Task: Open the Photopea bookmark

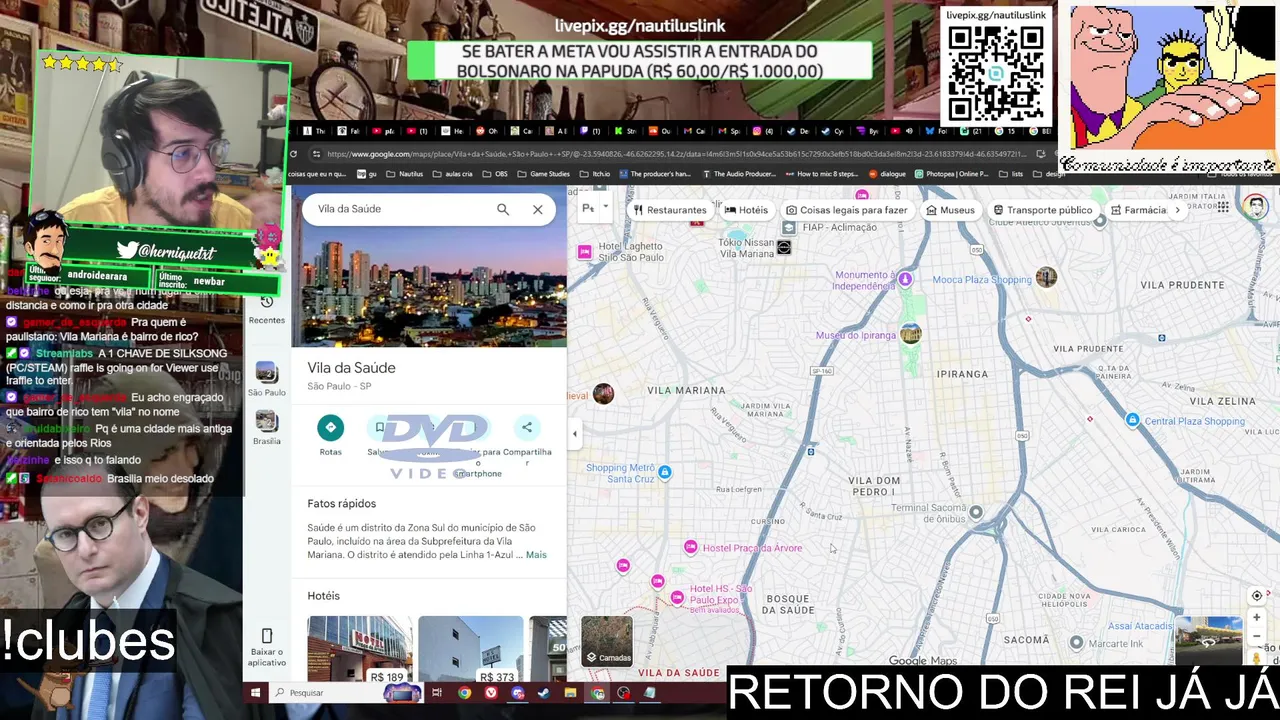Action: click(x=950, y=174)
